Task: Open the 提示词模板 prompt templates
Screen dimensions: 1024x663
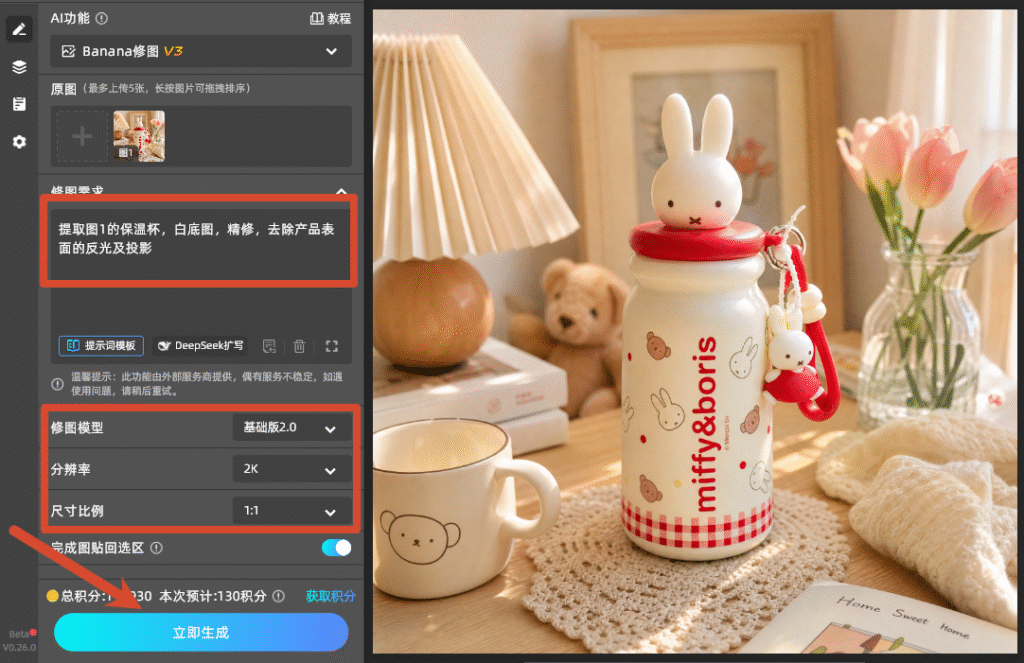Action: tap(101, 346)
